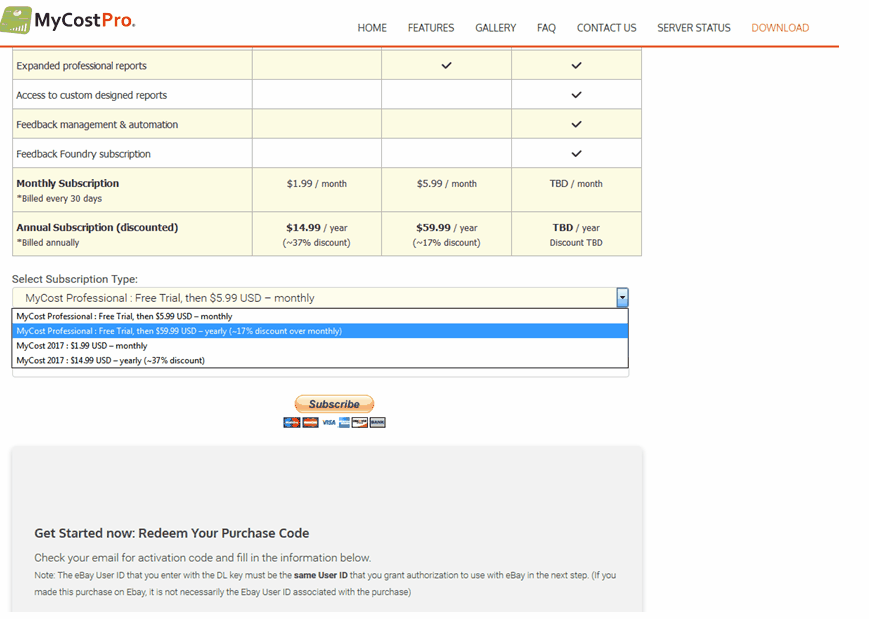Click the '(~17% discount)' note
The width and height of the screenshot is (869, 619).
coord(447,243)
